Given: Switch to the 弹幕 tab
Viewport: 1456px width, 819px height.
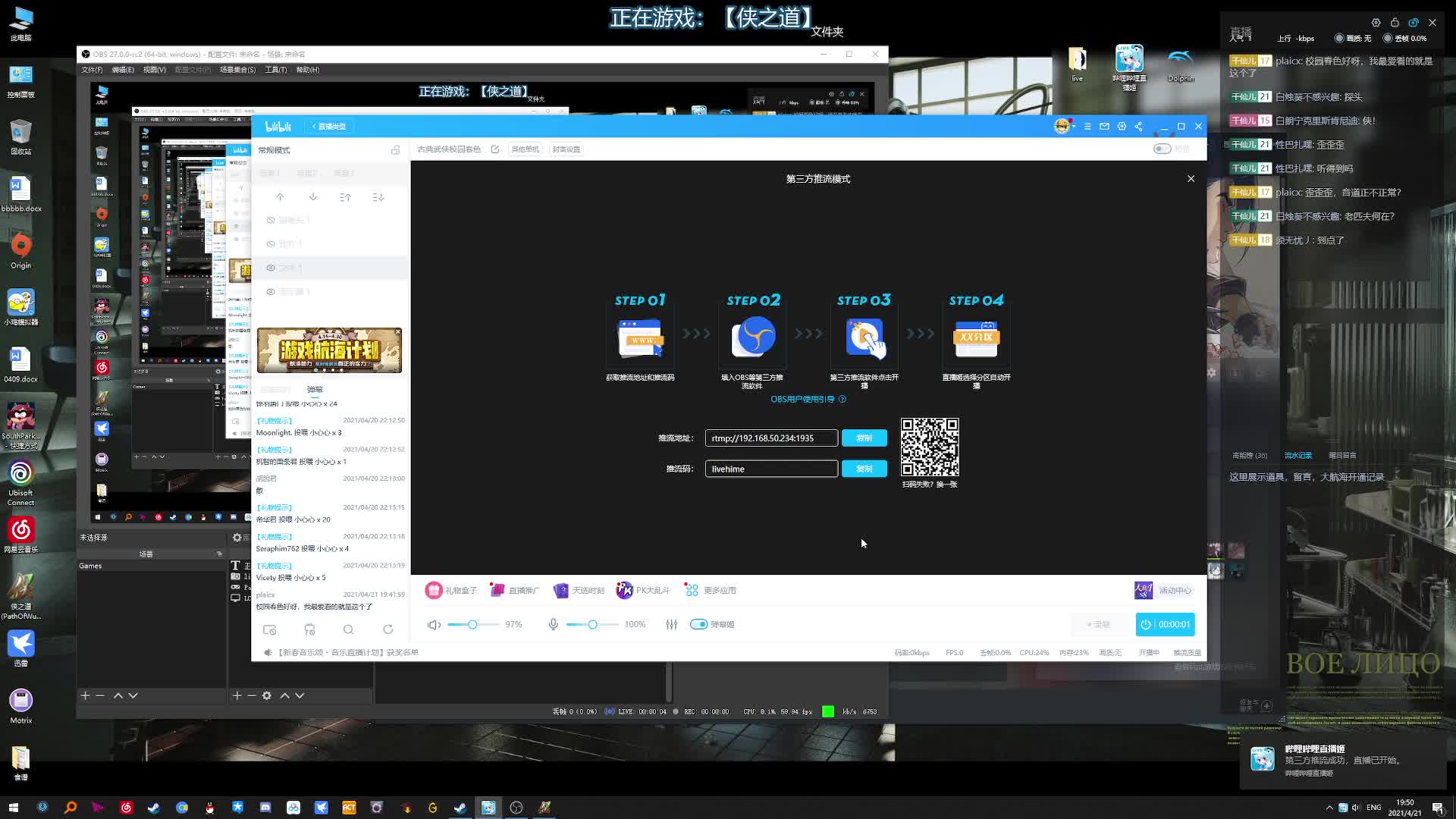Looking at the screenshot, I should [315, 390].
